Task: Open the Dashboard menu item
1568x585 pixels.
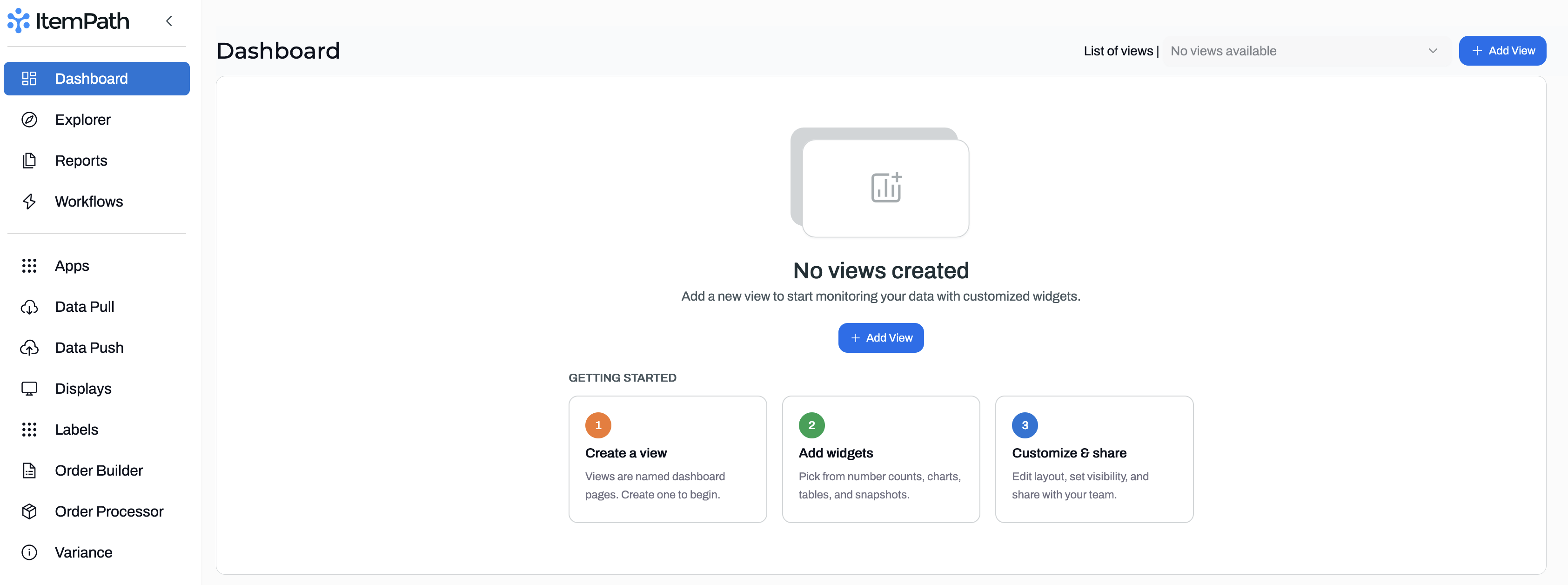Action: click(x=97, y=79)
